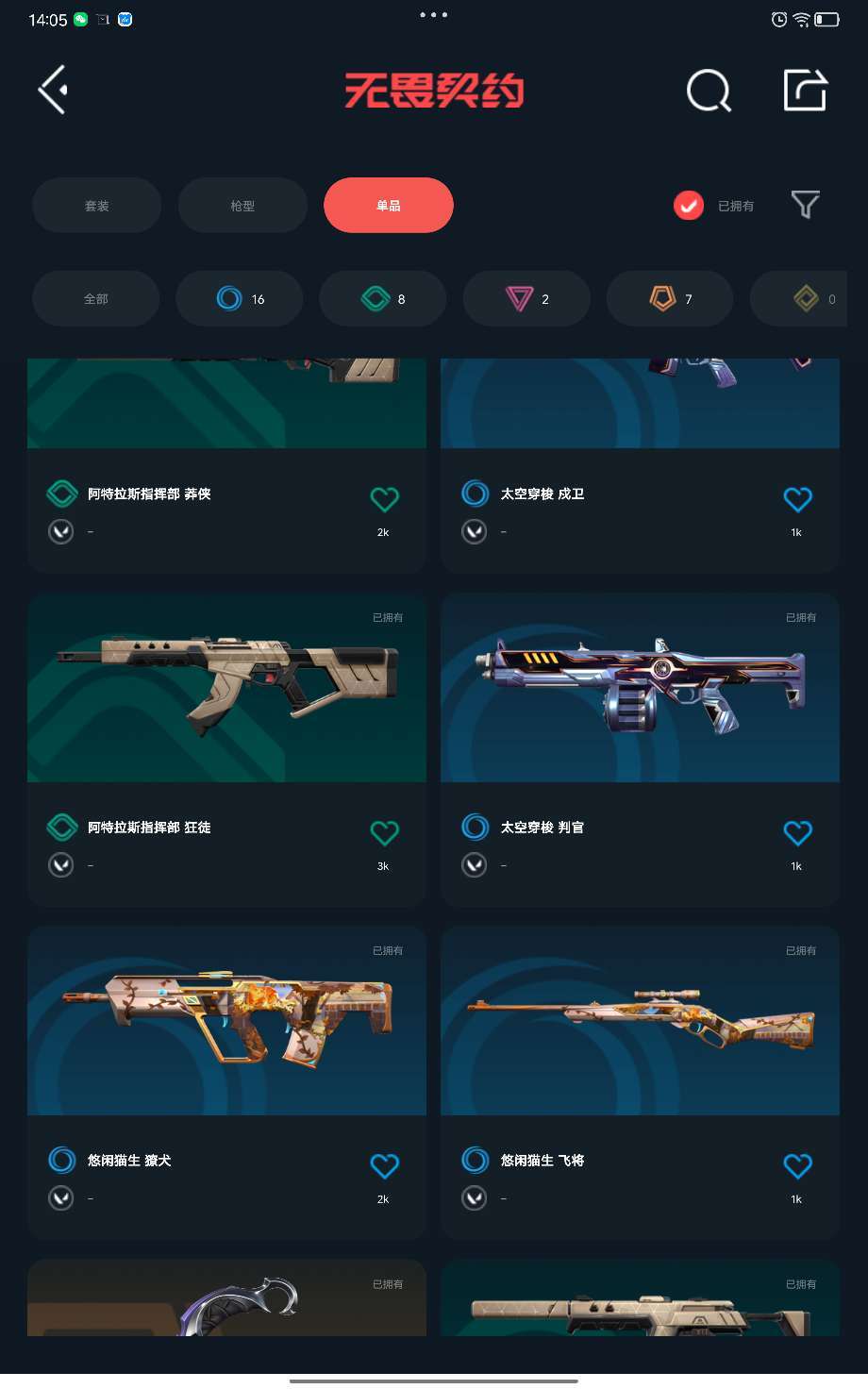Like the 阿特拉斯指挥部 狂徒 skin
Viewport: 868px width, 1389px height.
(x=384, y=832)
